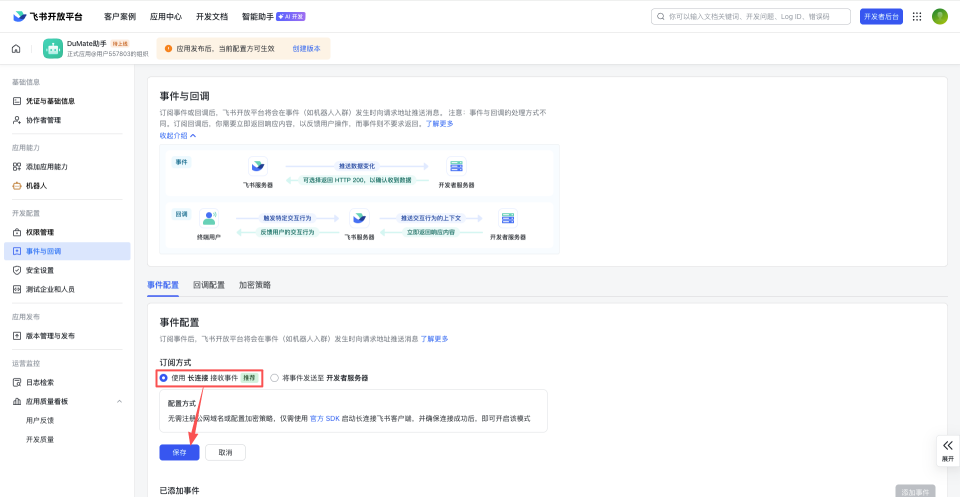
Task: Open 安全设置 in the sidebar
Action: (x=40, y=270)
